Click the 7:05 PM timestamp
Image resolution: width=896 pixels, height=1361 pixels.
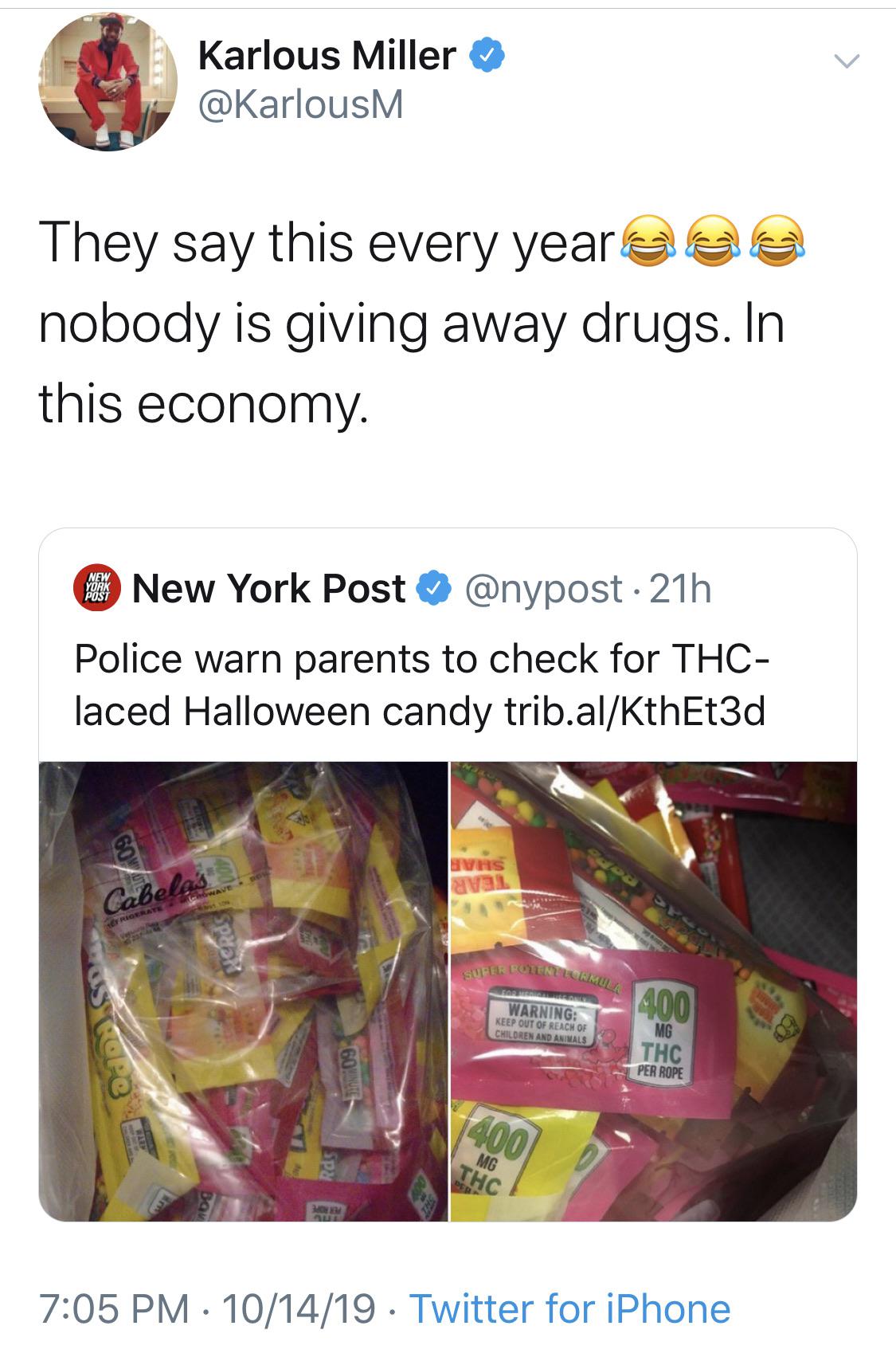pyautogui.click(x=114, y=1308)
